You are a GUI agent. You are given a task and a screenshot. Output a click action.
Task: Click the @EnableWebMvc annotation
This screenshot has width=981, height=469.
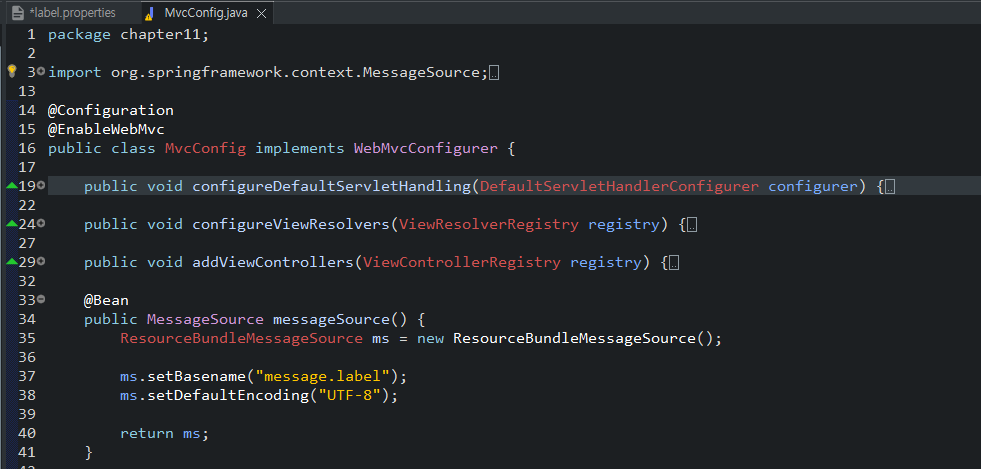coord(106,129)
